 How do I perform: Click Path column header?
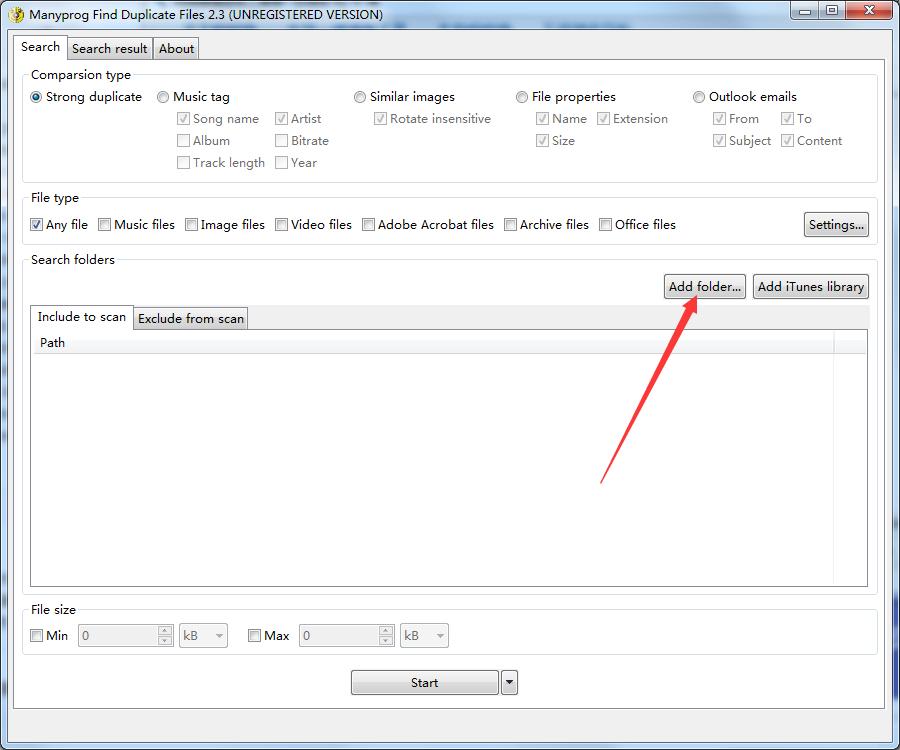coord(433,343)
